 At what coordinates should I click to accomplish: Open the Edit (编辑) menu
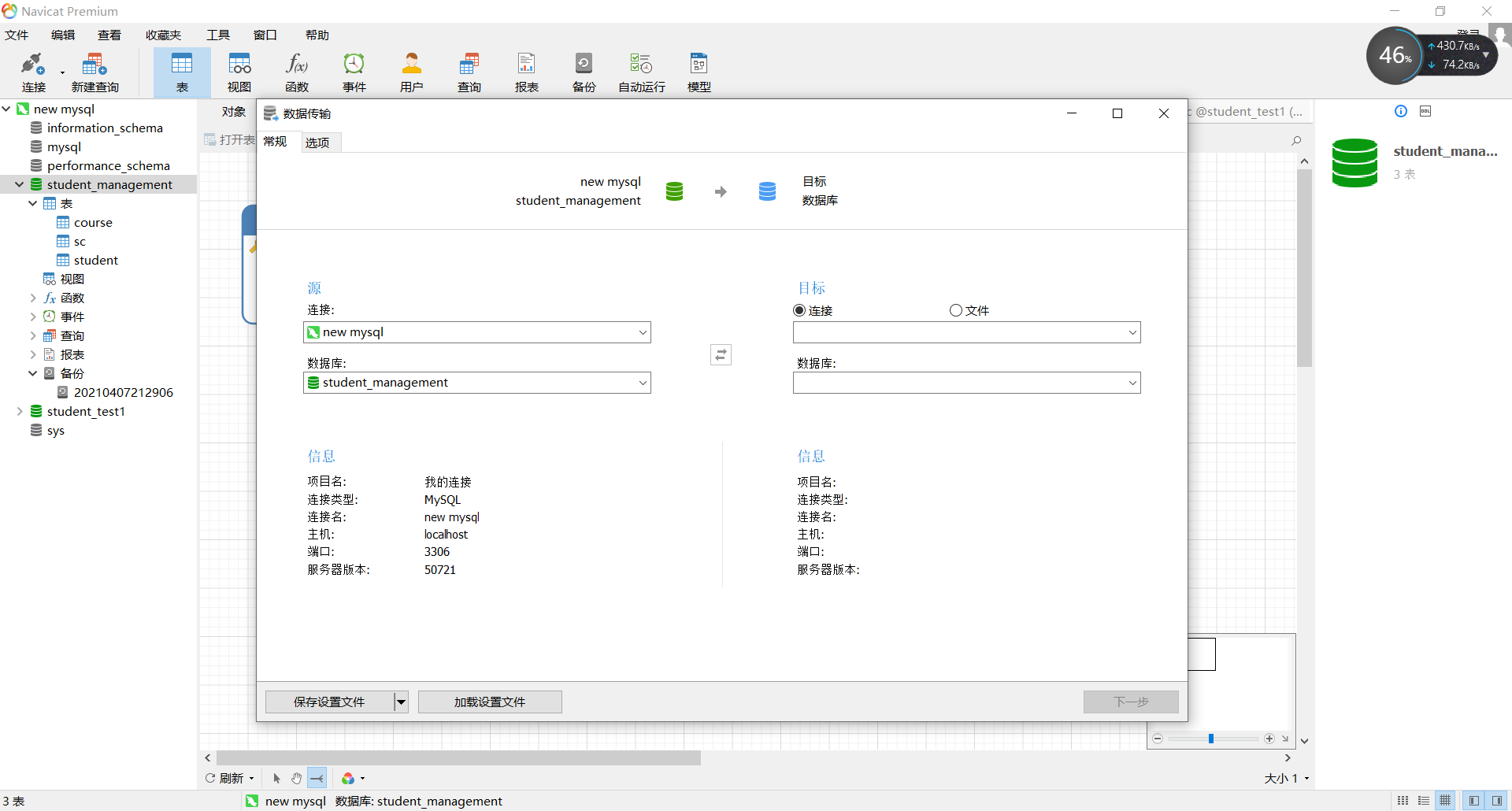[x=63, y=35]
